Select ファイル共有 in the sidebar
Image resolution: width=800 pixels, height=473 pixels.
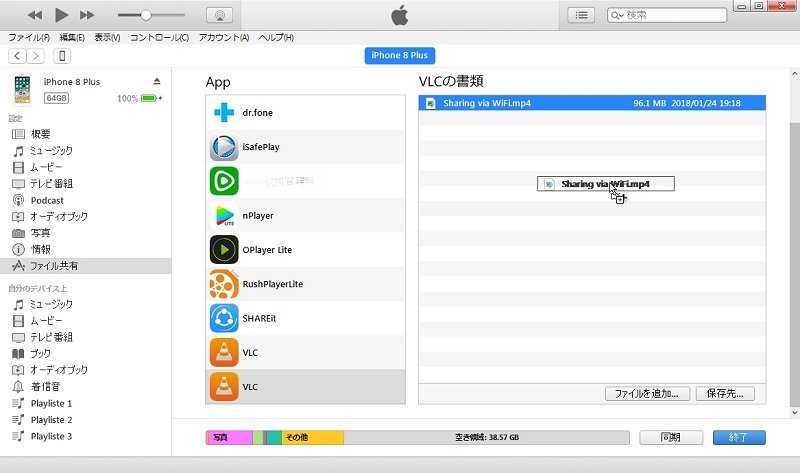tap(86, 266)
